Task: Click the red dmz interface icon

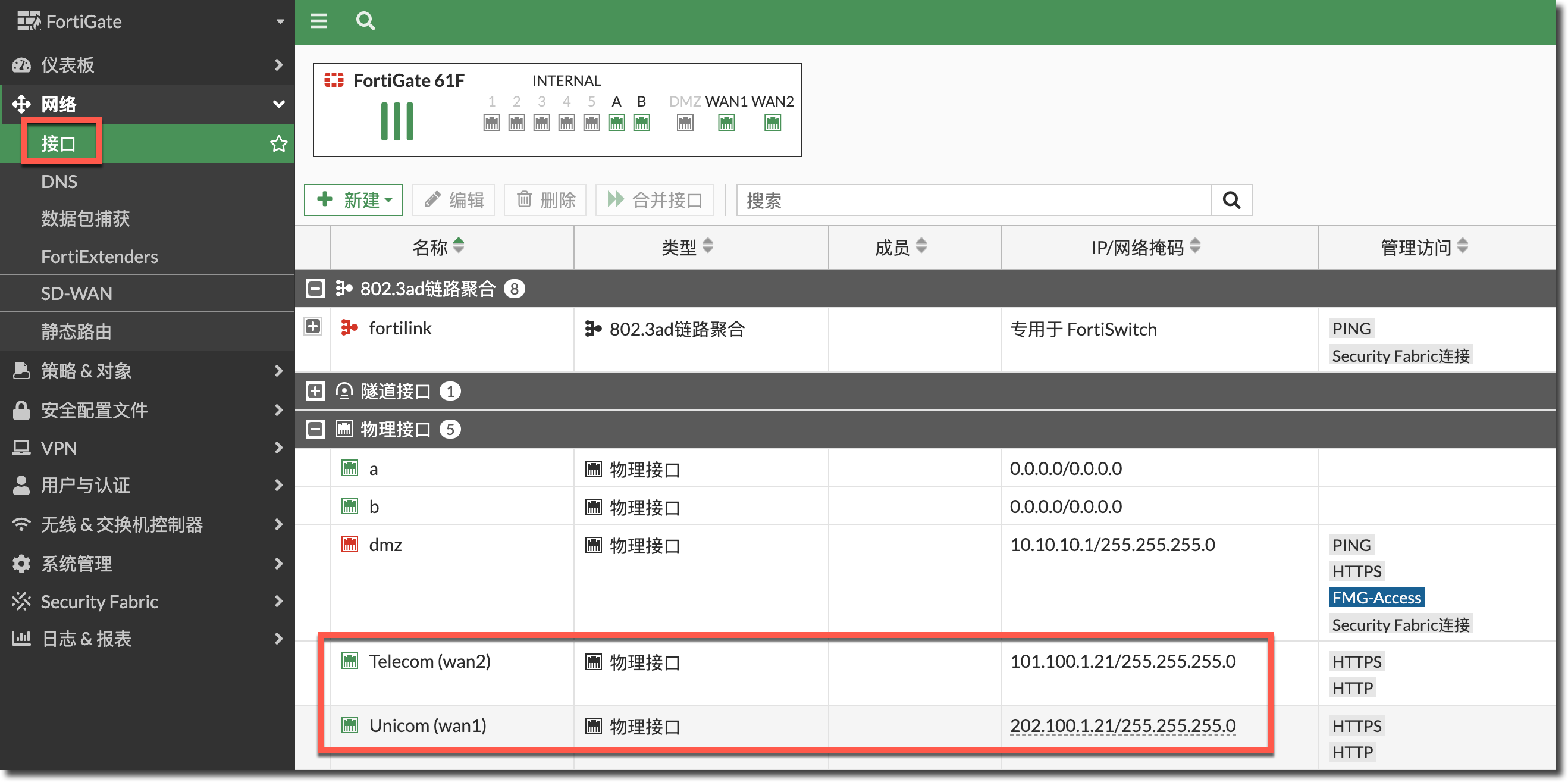Action: click(x=349, y=544)
